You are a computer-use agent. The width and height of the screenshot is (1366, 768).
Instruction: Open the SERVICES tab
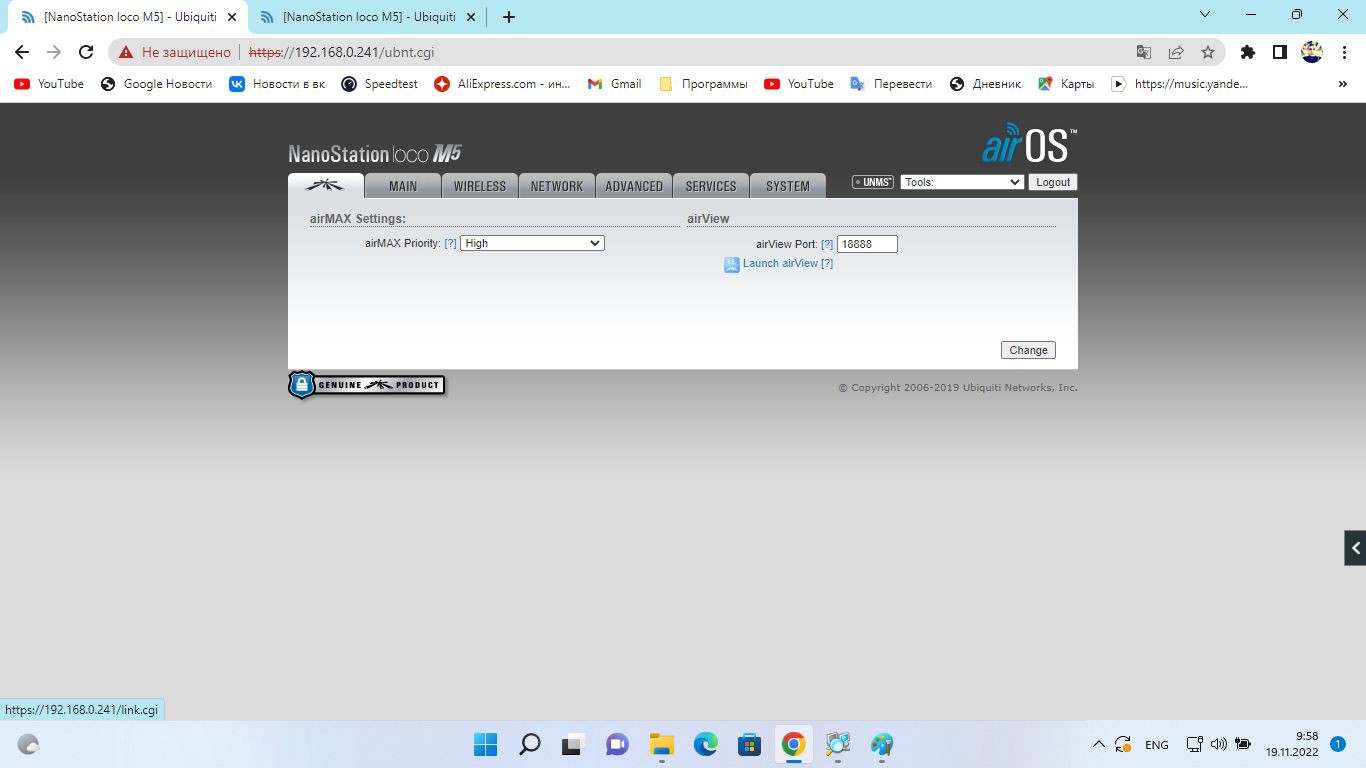pos(711,186)
